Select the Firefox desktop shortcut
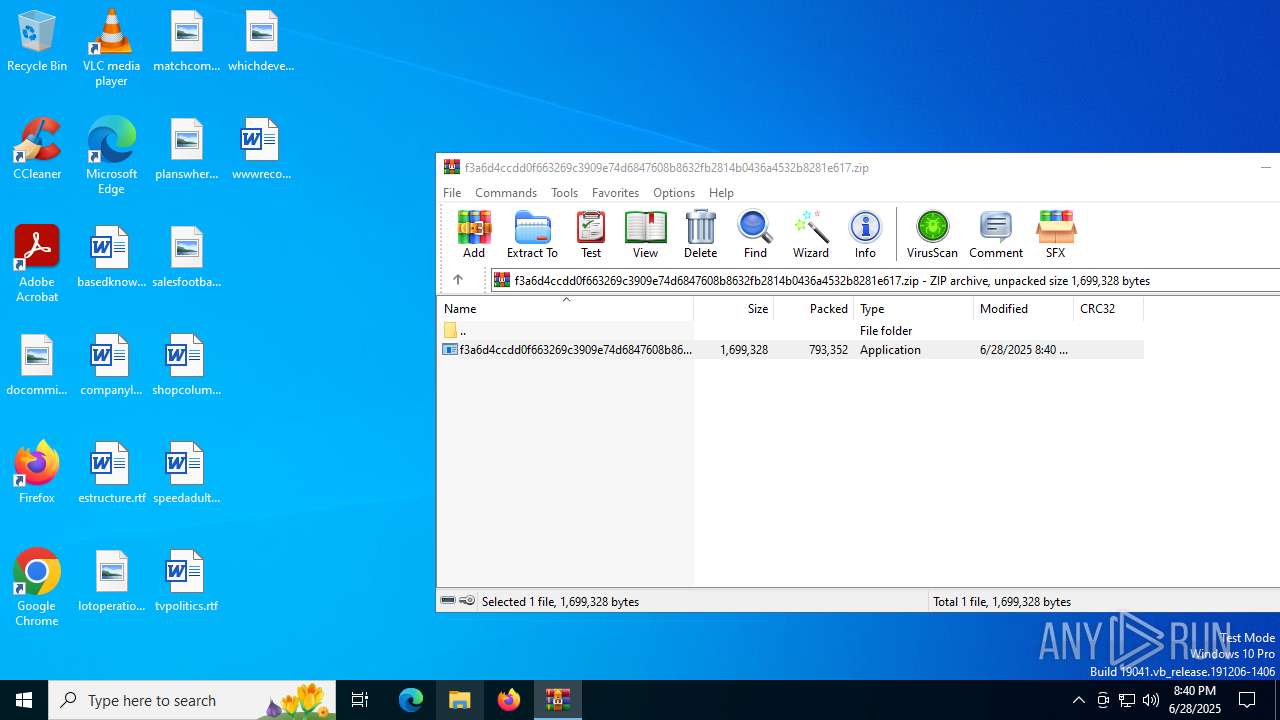The image size is (1280, 720). point(37,473)
